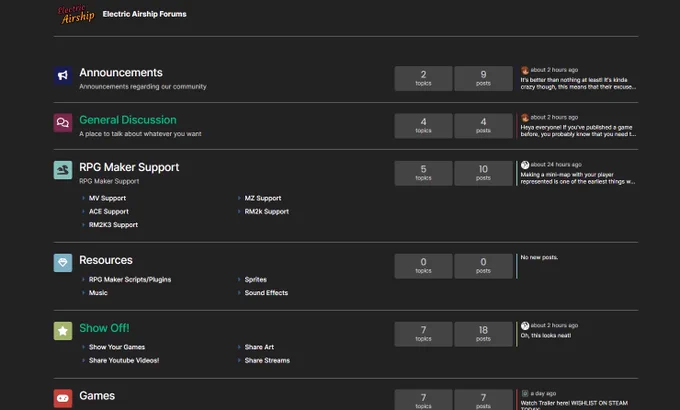This screenshot has width=680, height=410.
Task: Open the Resources category
Action: [x=106, y=260]
